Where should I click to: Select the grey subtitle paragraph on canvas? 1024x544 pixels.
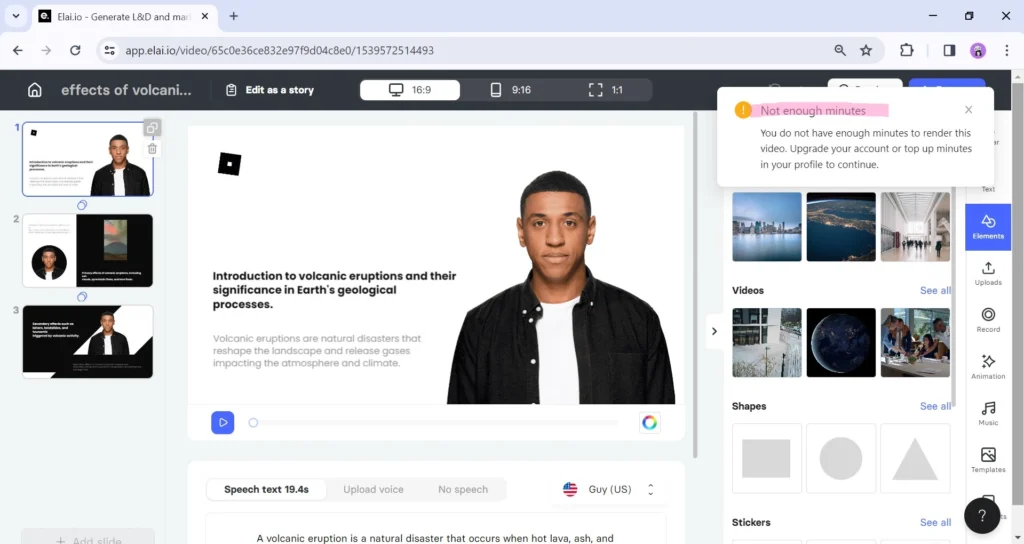317,351
